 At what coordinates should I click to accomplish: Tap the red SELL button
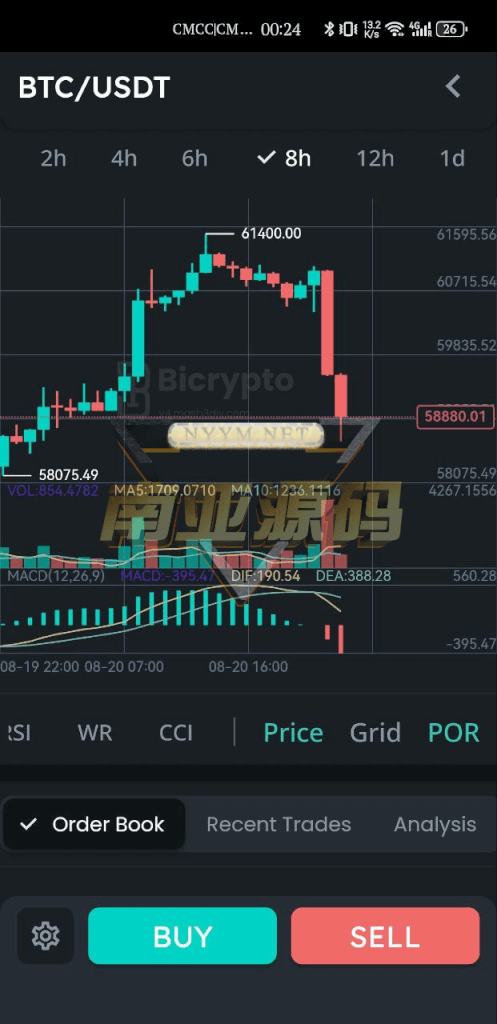pos(385,936)
